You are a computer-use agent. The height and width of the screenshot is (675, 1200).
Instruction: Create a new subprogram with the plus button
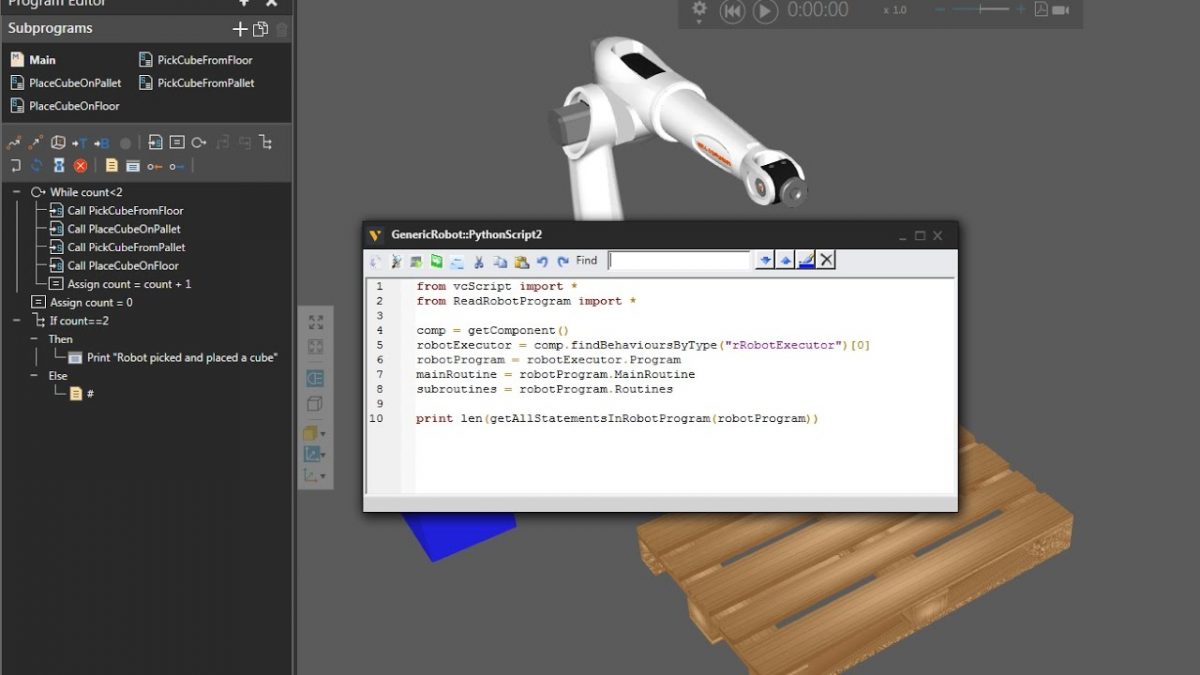coord(240,28)
